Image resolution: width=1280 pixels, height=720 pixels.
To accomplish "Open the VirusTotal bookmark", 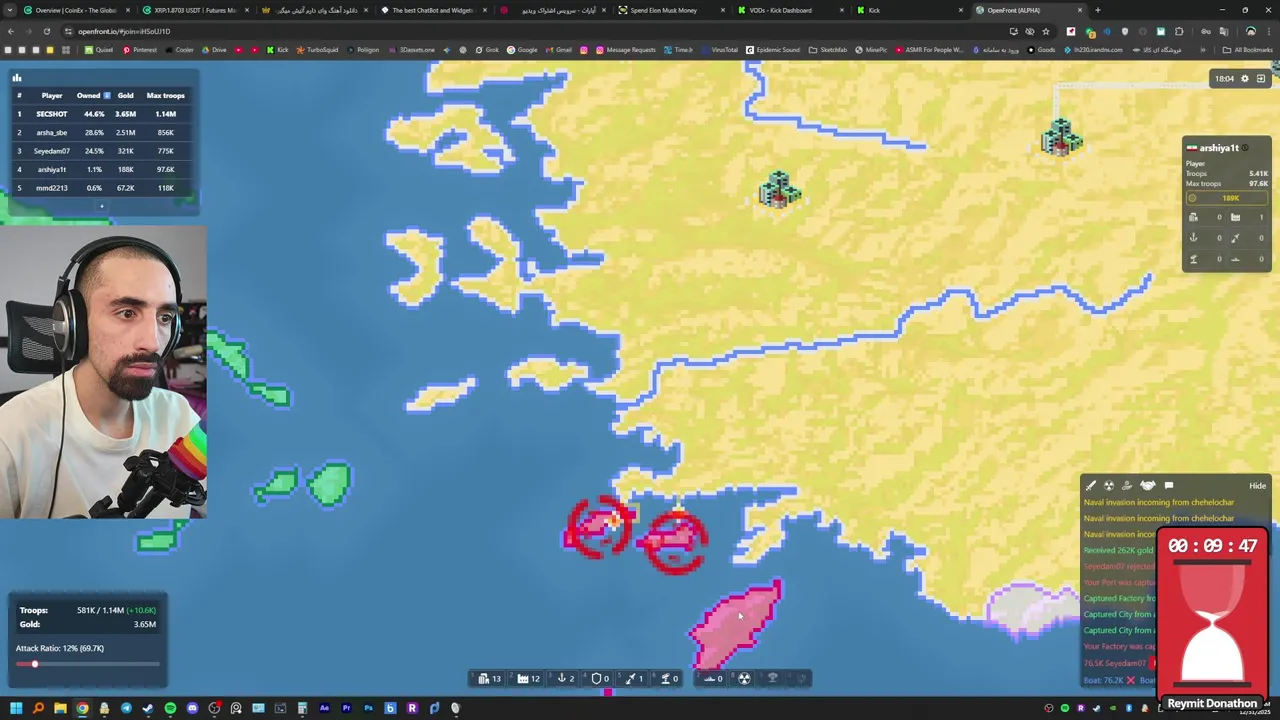I will click(720, 49).
